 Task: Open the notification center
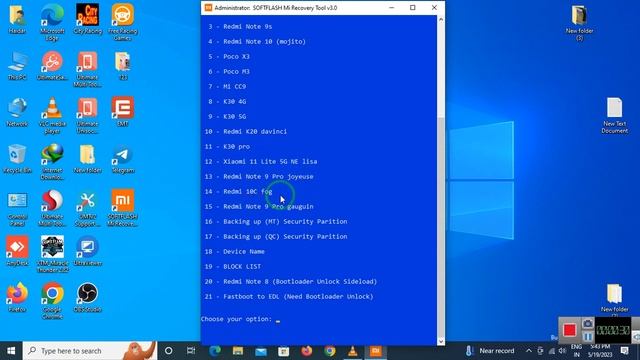click(624, 351)
